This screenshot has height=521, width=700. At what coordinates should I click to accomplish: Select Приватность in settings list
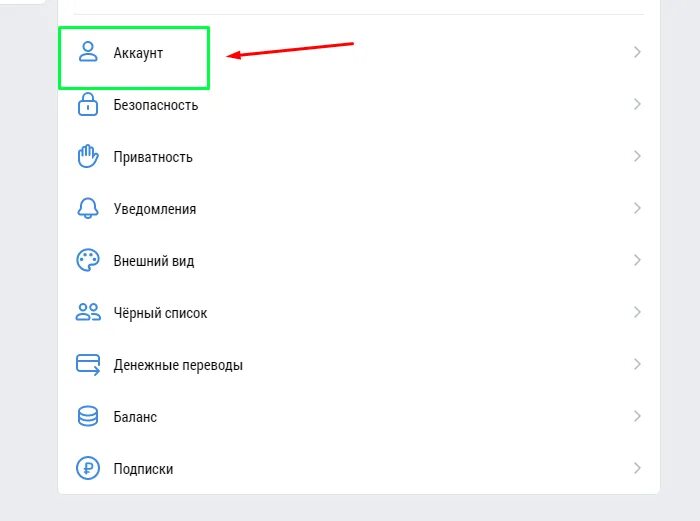(153, 157)
